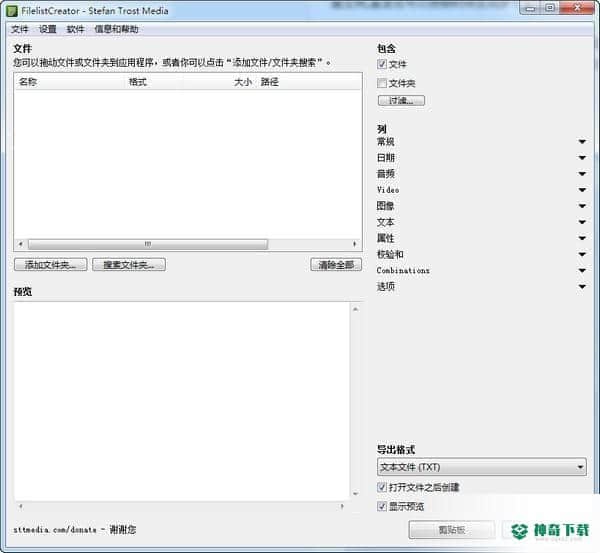Open the 设置 menu
The width and height of the screenshot is (600, 553).
tap(48, 29)
